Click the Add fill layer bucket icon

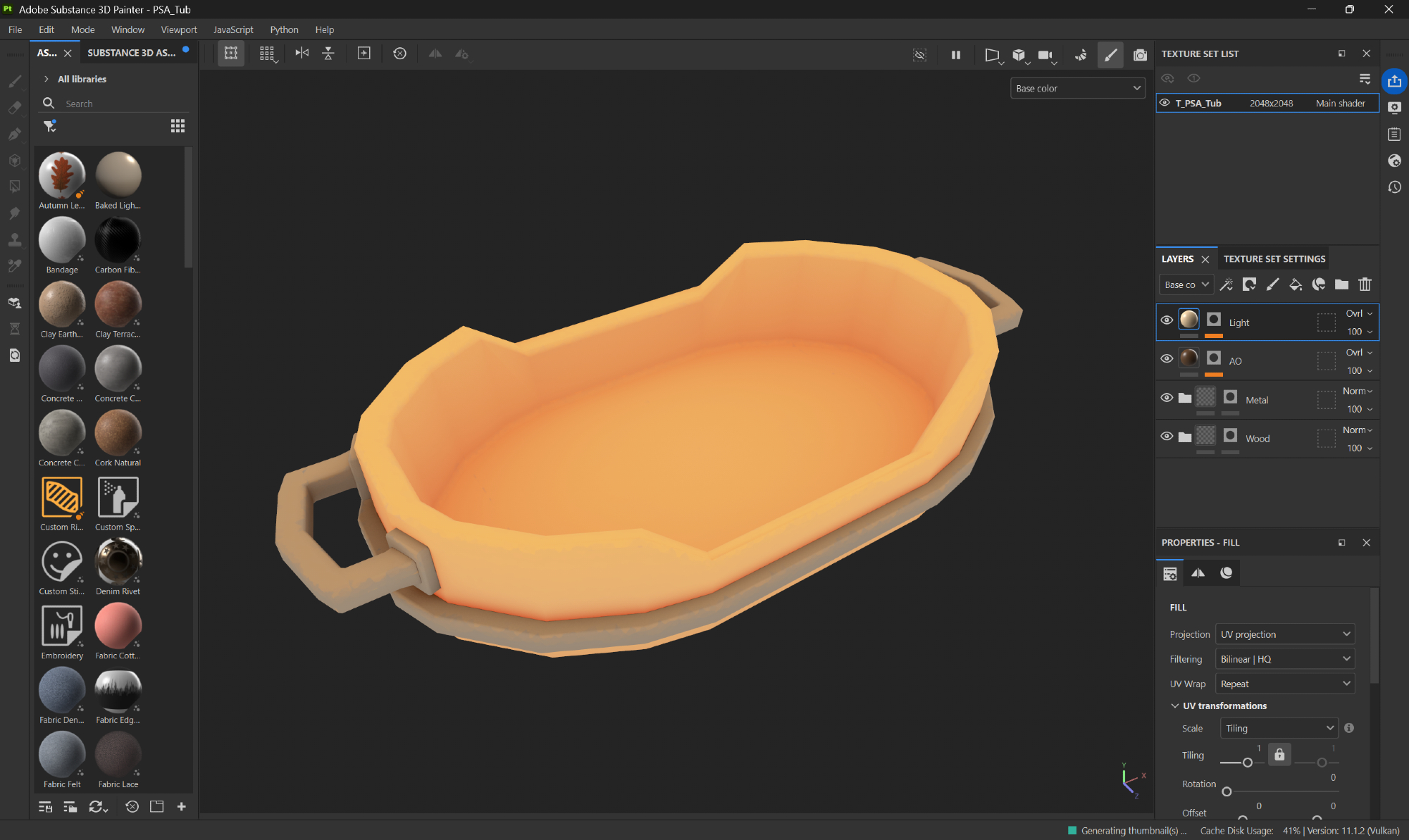click(1295, 284)
